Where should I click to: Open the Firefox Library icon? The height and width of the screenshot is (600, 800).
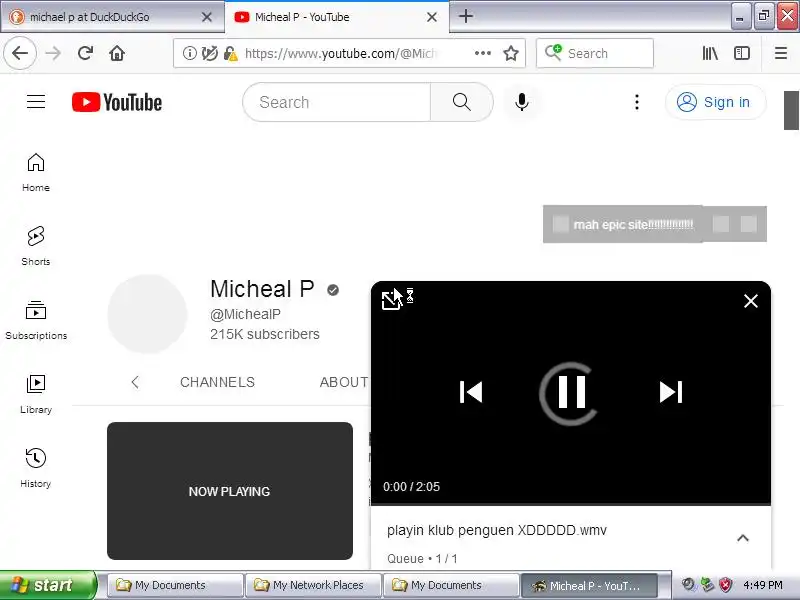[710, 53]
